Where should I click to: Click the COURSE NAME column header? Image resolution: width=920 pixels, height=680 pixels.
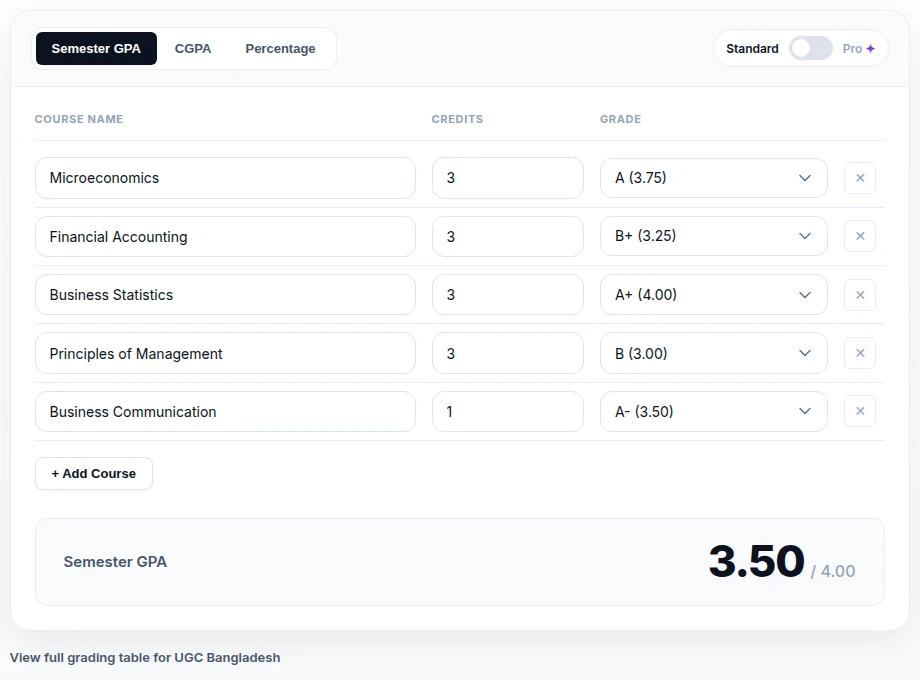(x=79, y=119)
